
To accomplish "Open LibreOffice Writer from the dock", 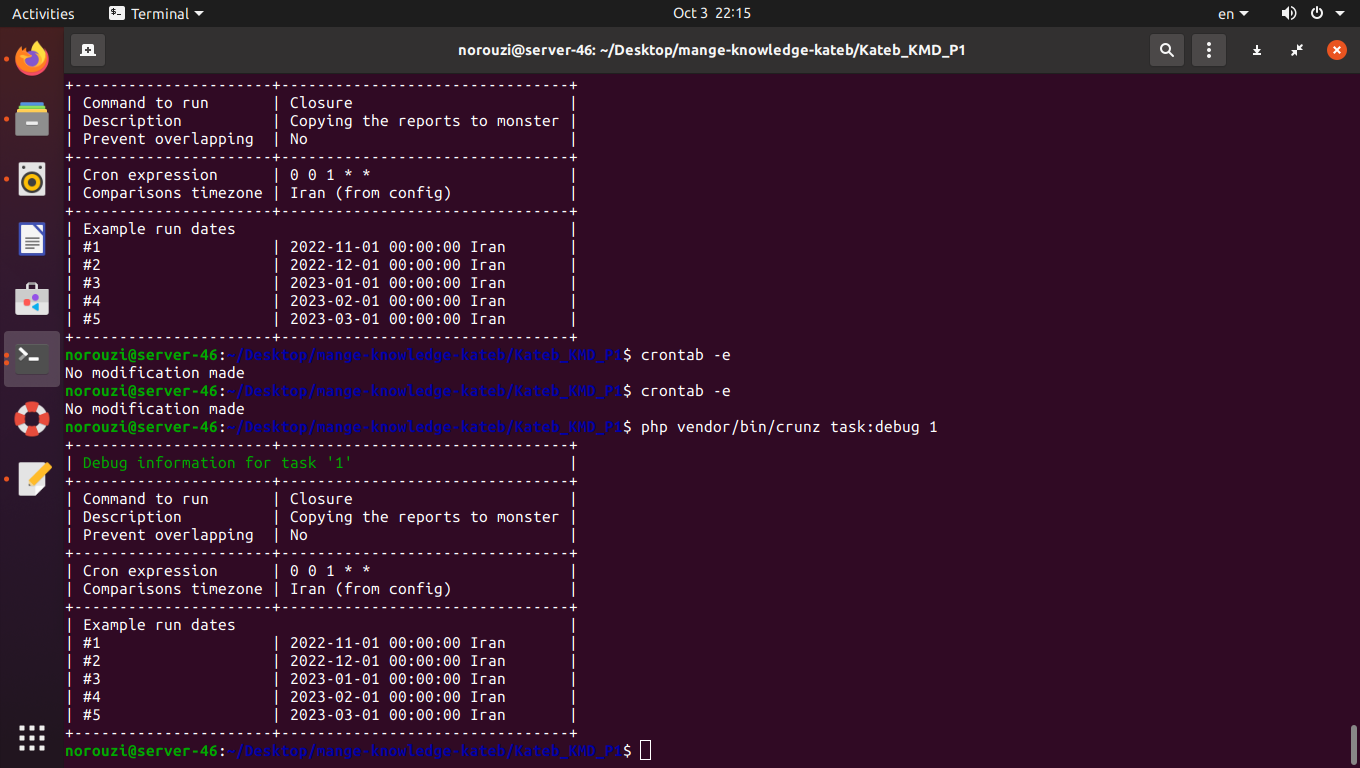I will pos(32,239).
